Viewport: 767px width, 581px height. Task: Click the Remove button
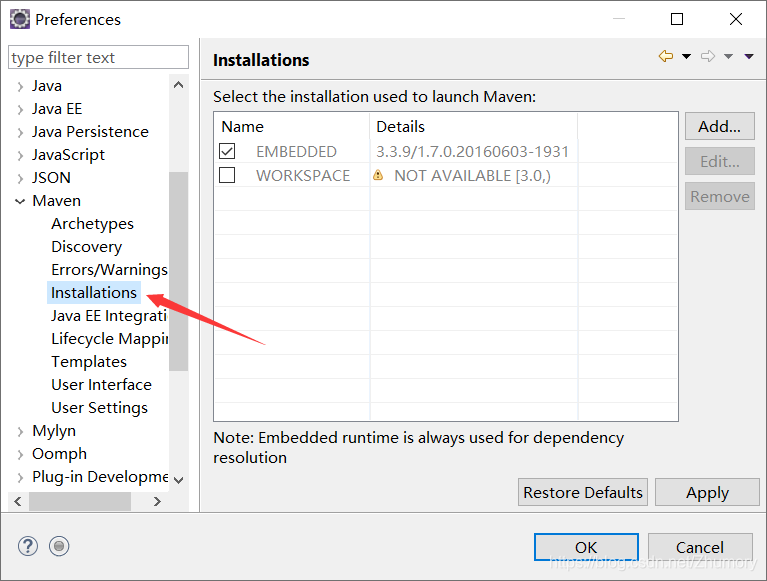720,196
